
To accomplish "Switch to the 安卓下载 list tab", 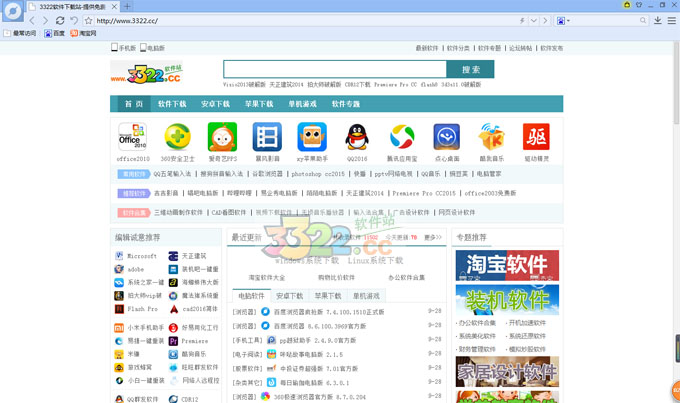I will point(290,296).
